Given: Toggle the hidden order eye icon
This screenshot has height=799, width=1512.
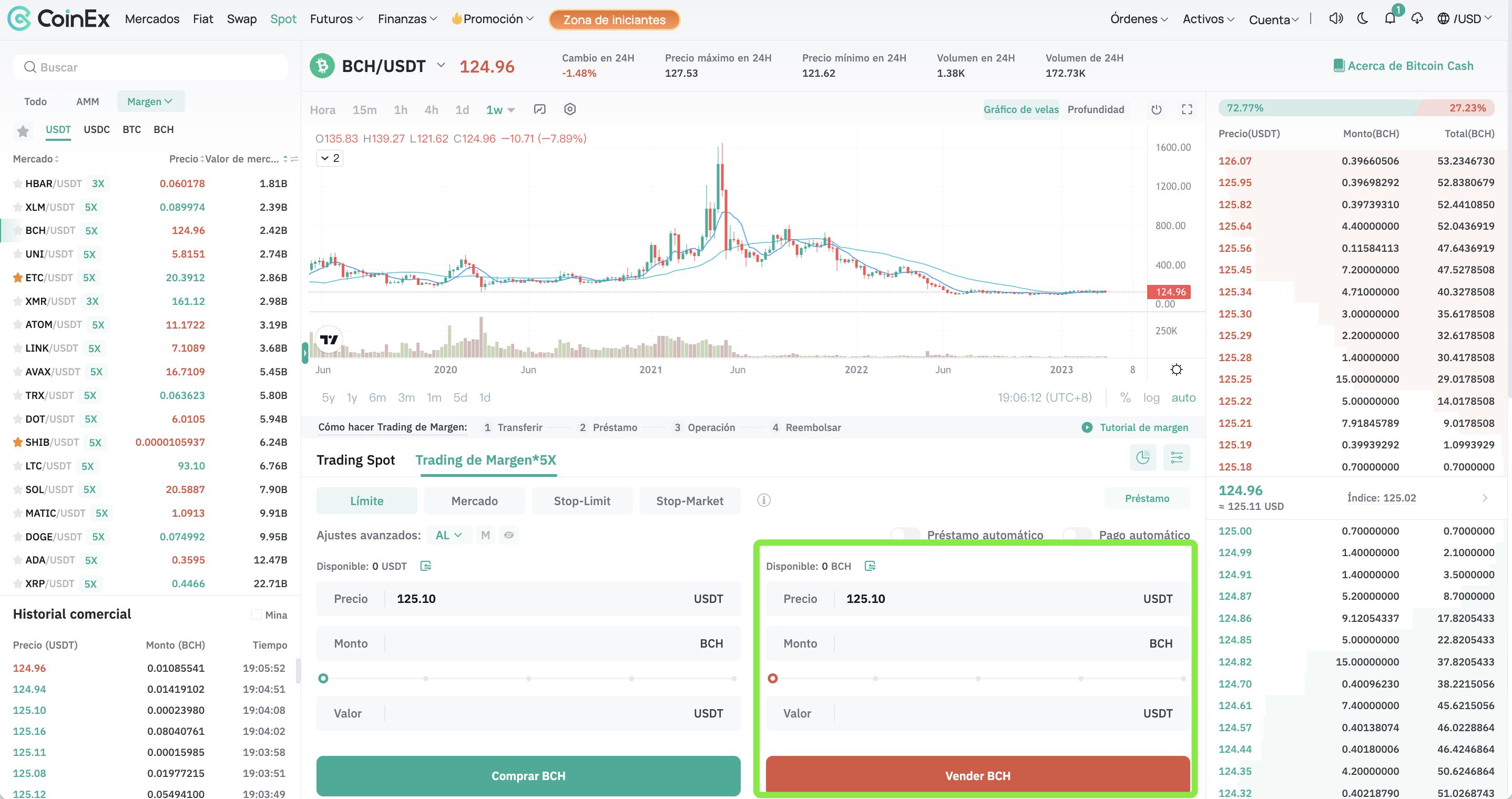Looking at the screenshot, I should [509, 536].
